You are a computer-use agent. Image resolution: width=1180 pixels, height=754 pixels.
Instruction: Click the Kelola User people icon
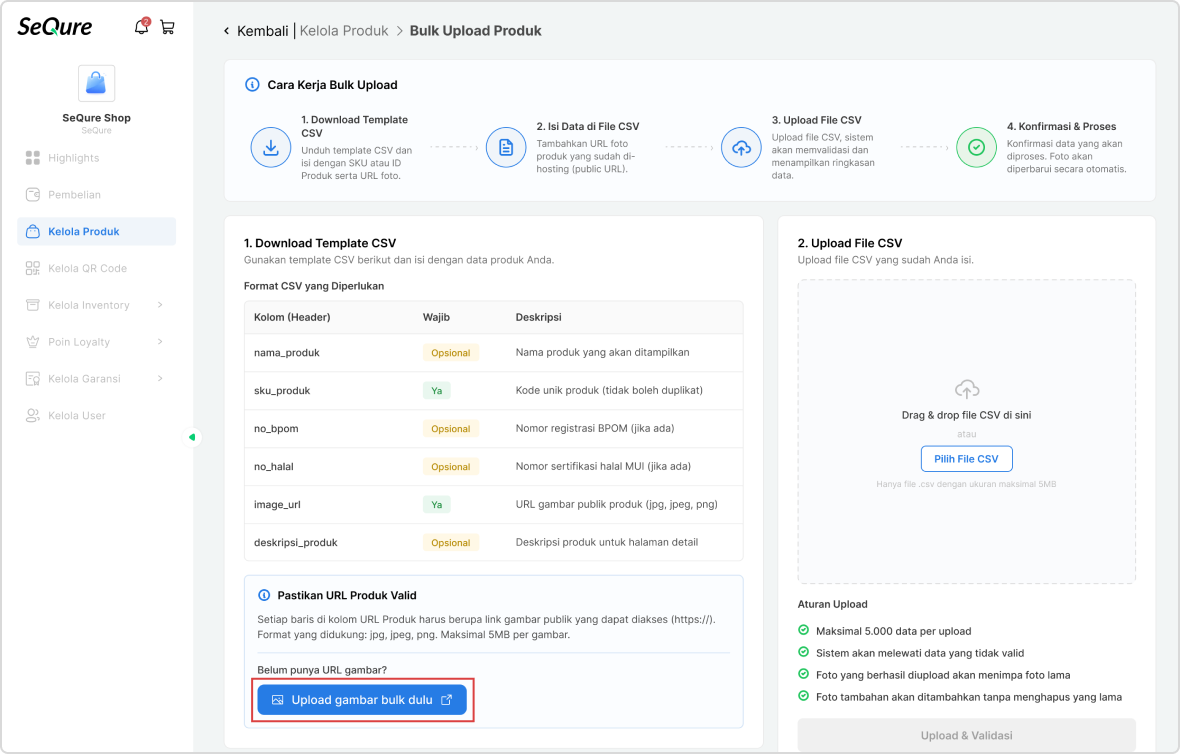[x=32, y=415]
